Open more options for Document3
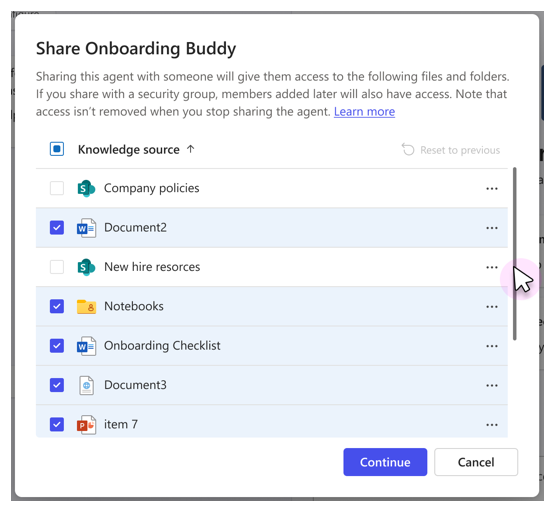This screenshot has height=512, width=553. [x=492, y=386]
